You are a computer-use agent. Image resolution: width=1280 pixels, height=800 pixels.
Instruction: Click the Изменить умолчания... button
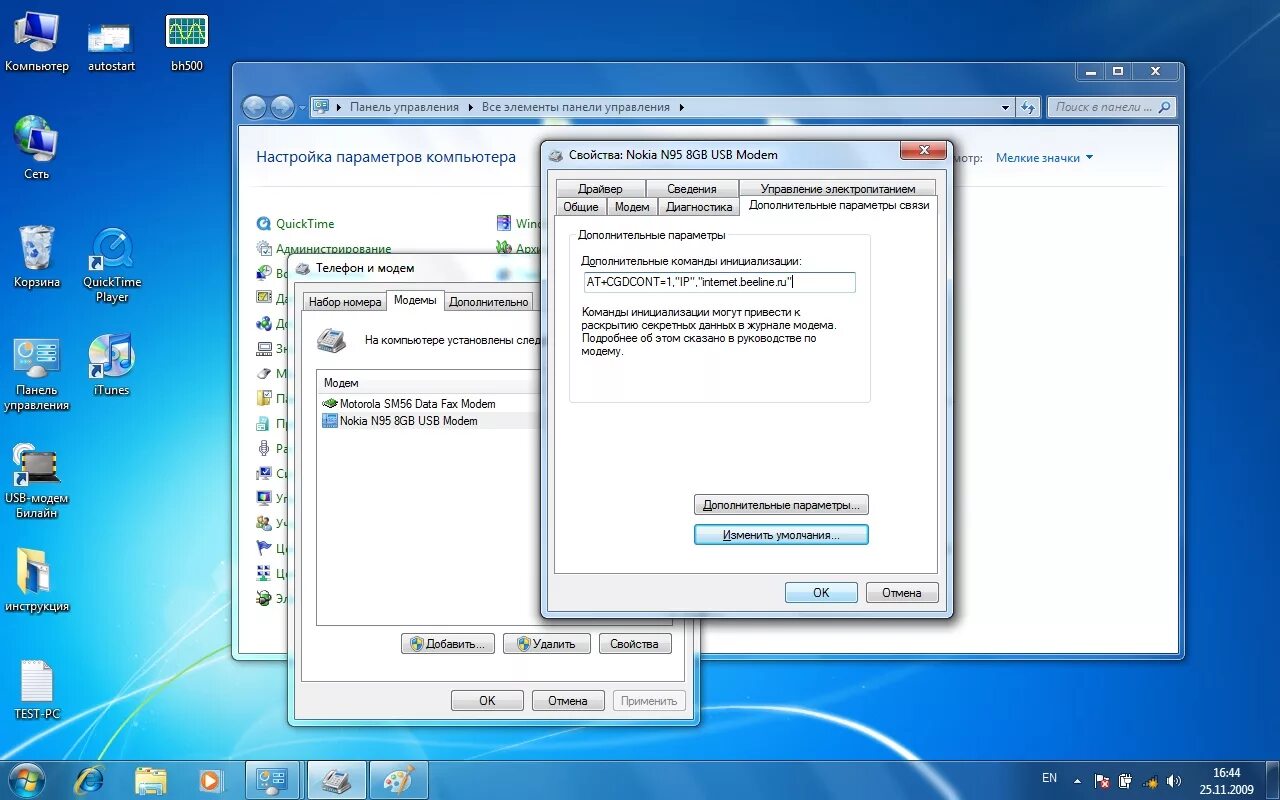click(781, 535)
